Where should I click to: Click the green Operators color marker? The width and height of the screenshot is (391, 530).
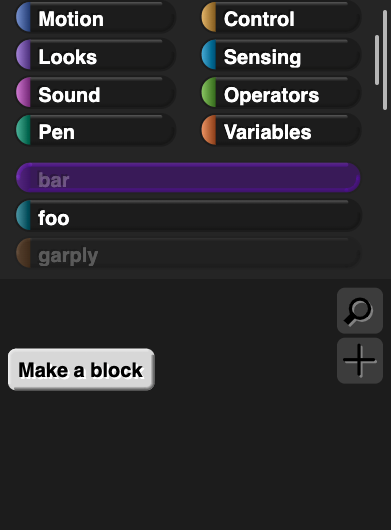(x=209, y=93)
